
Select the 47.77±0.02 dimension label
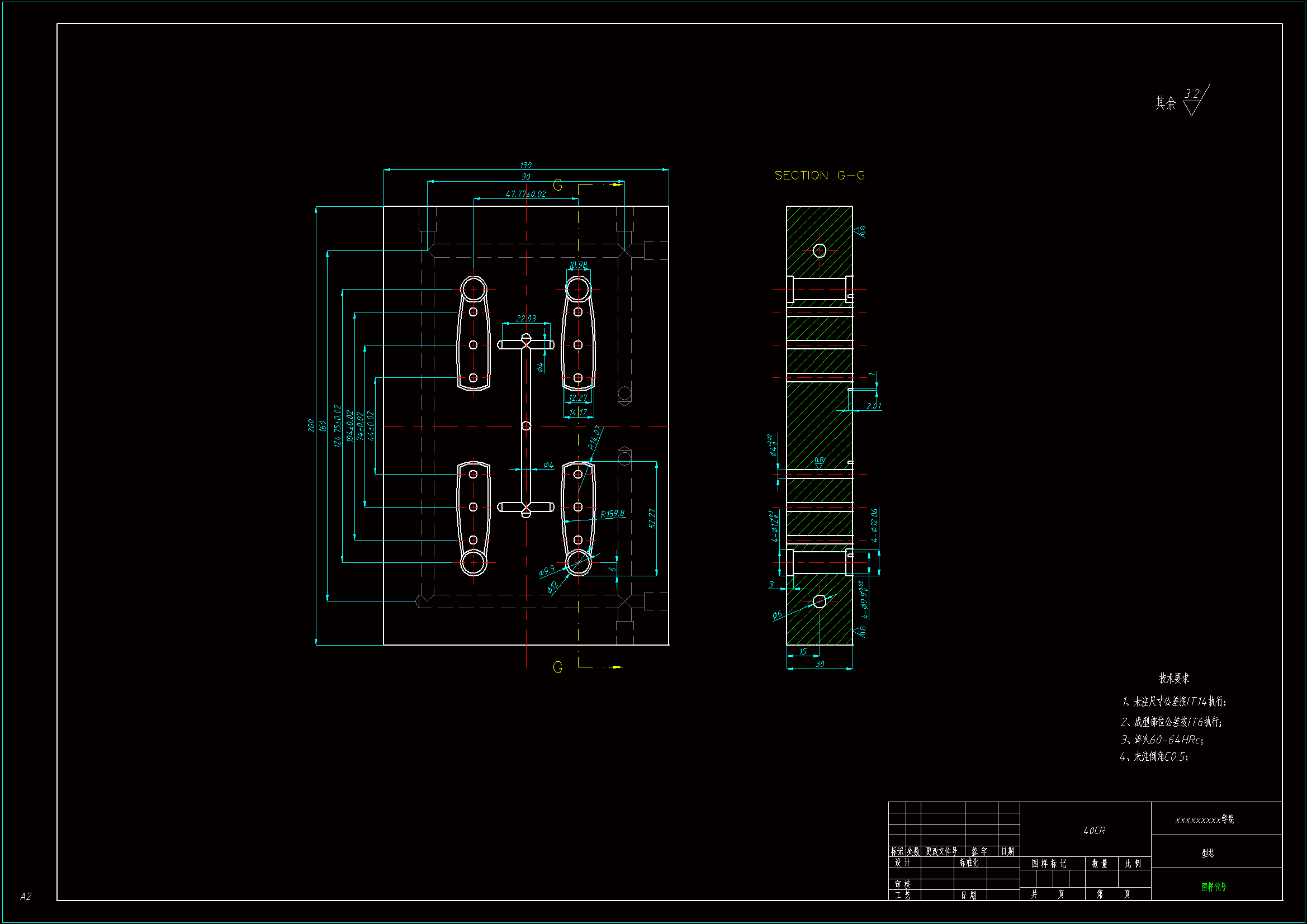tap(525, 193)
